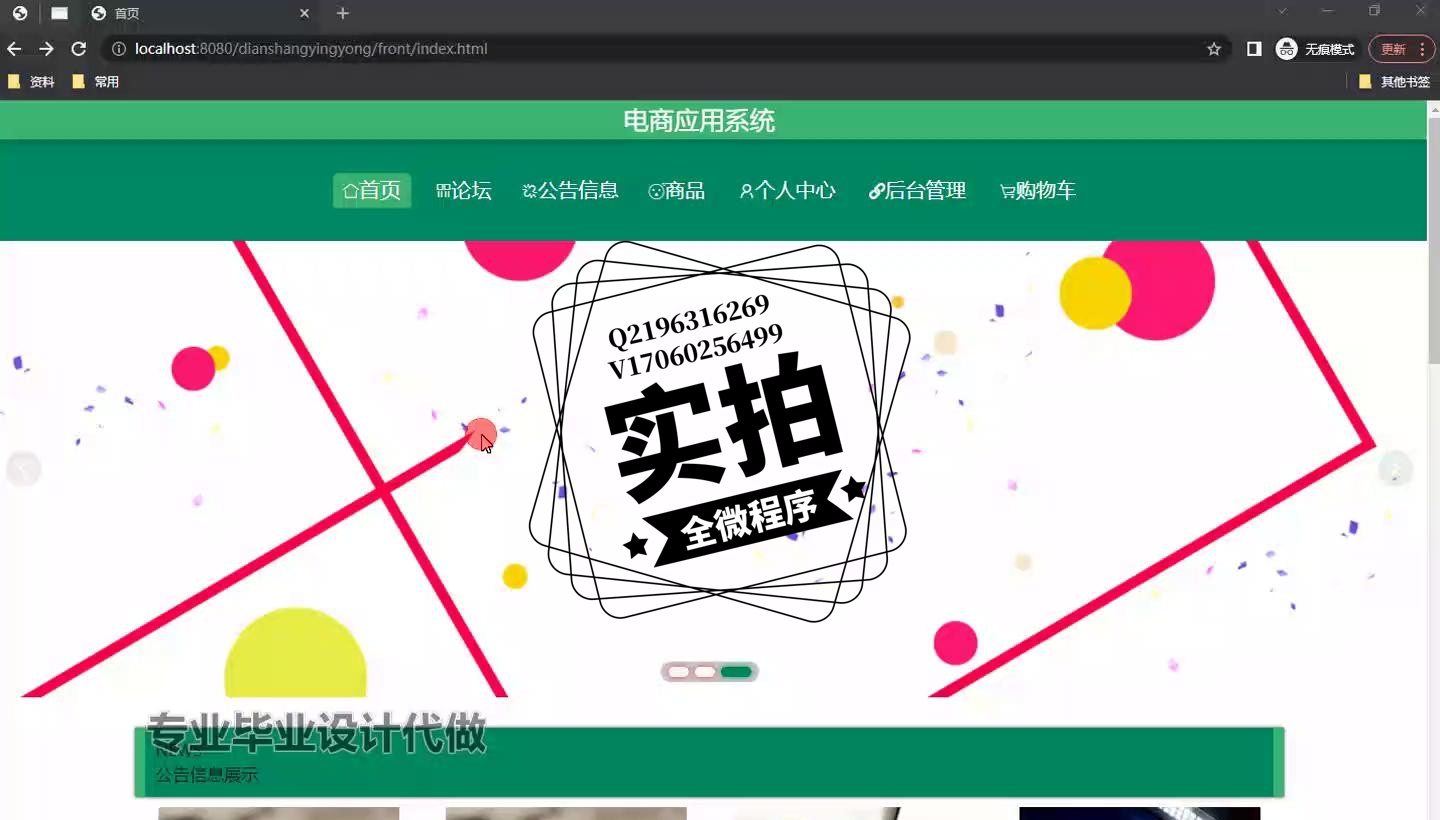Open the 资料 bookmarks folder
Screen dimensions: 1440x820
click(31, 82)
